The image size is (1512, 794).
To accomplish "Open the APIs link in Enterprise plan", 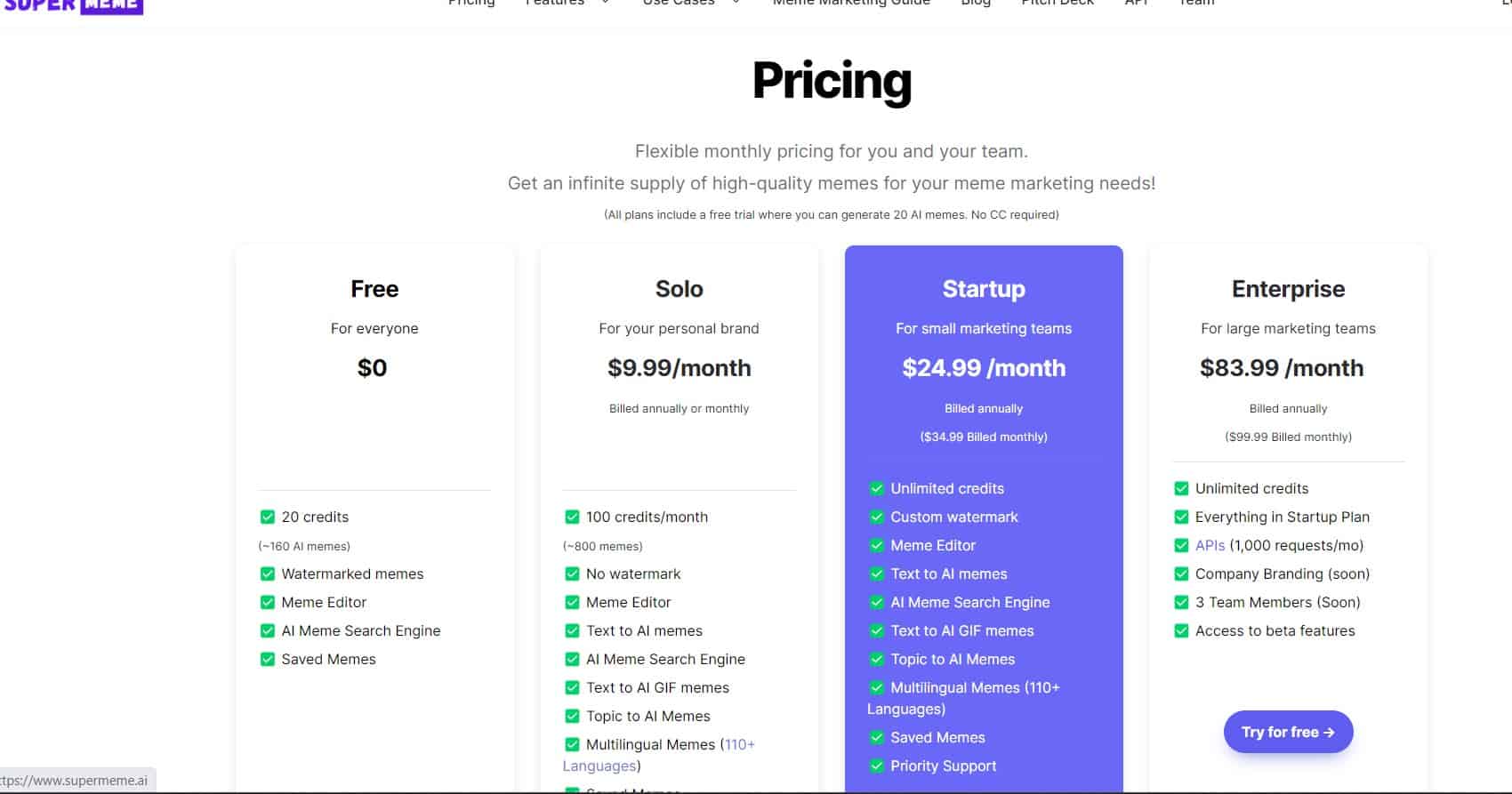I will [1210, 545].
